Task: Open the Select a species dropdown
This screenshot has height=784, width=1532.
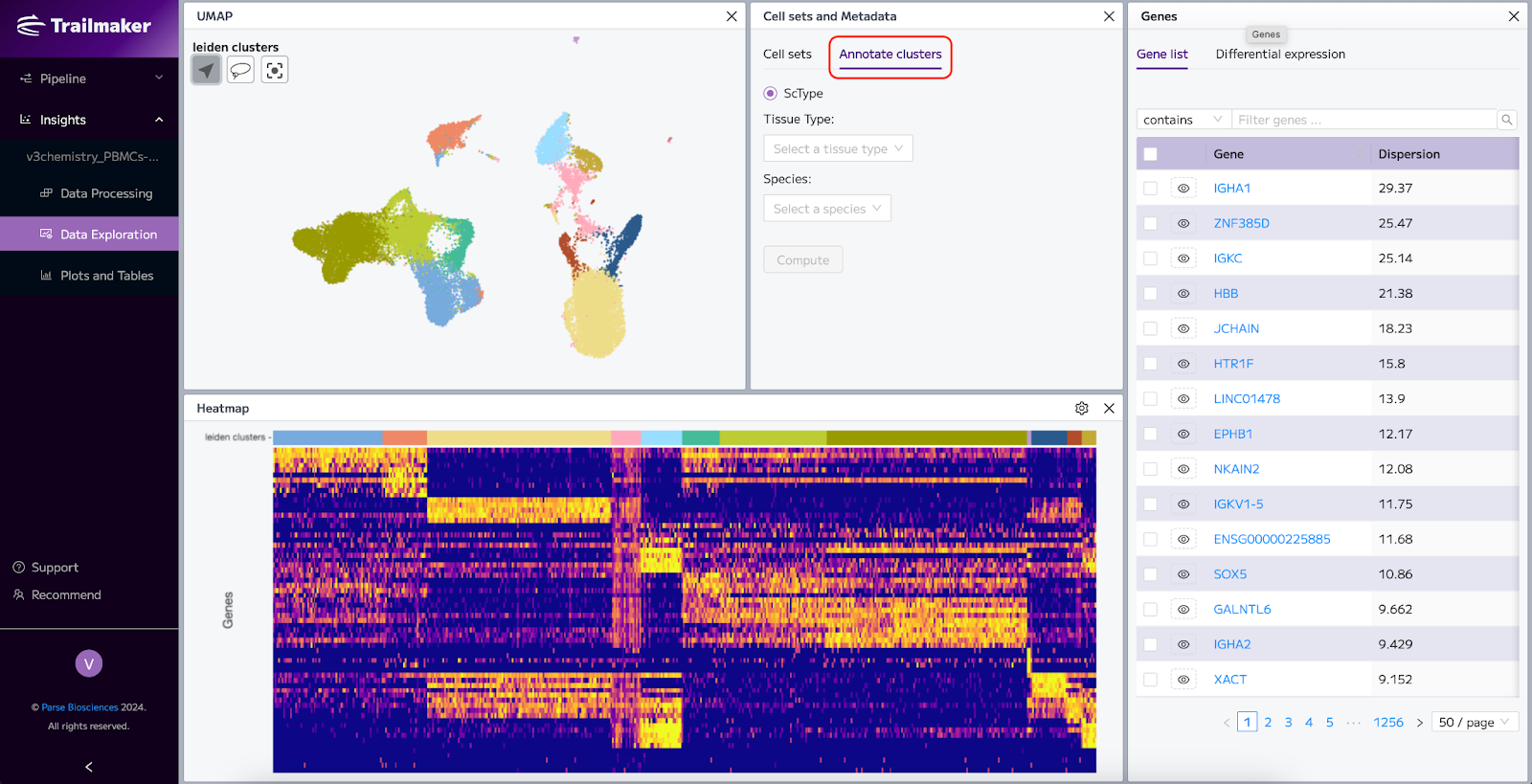Action: pos(827,209)
